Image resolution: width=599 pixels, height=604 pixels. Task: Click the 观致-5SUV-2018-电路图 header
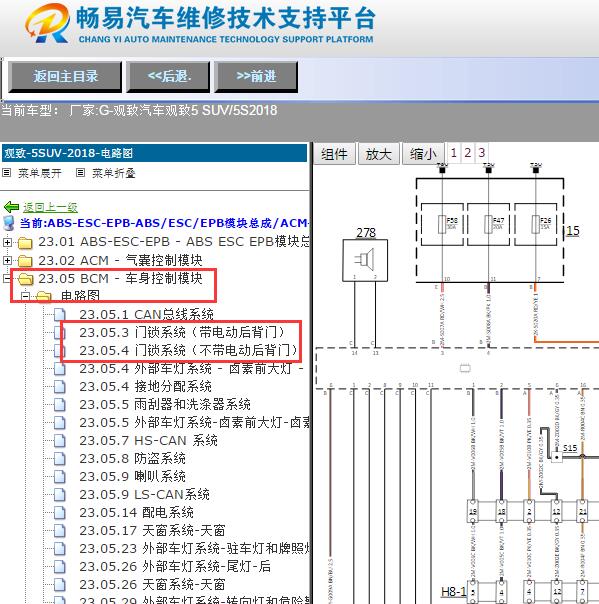click(x=154, y=153)
